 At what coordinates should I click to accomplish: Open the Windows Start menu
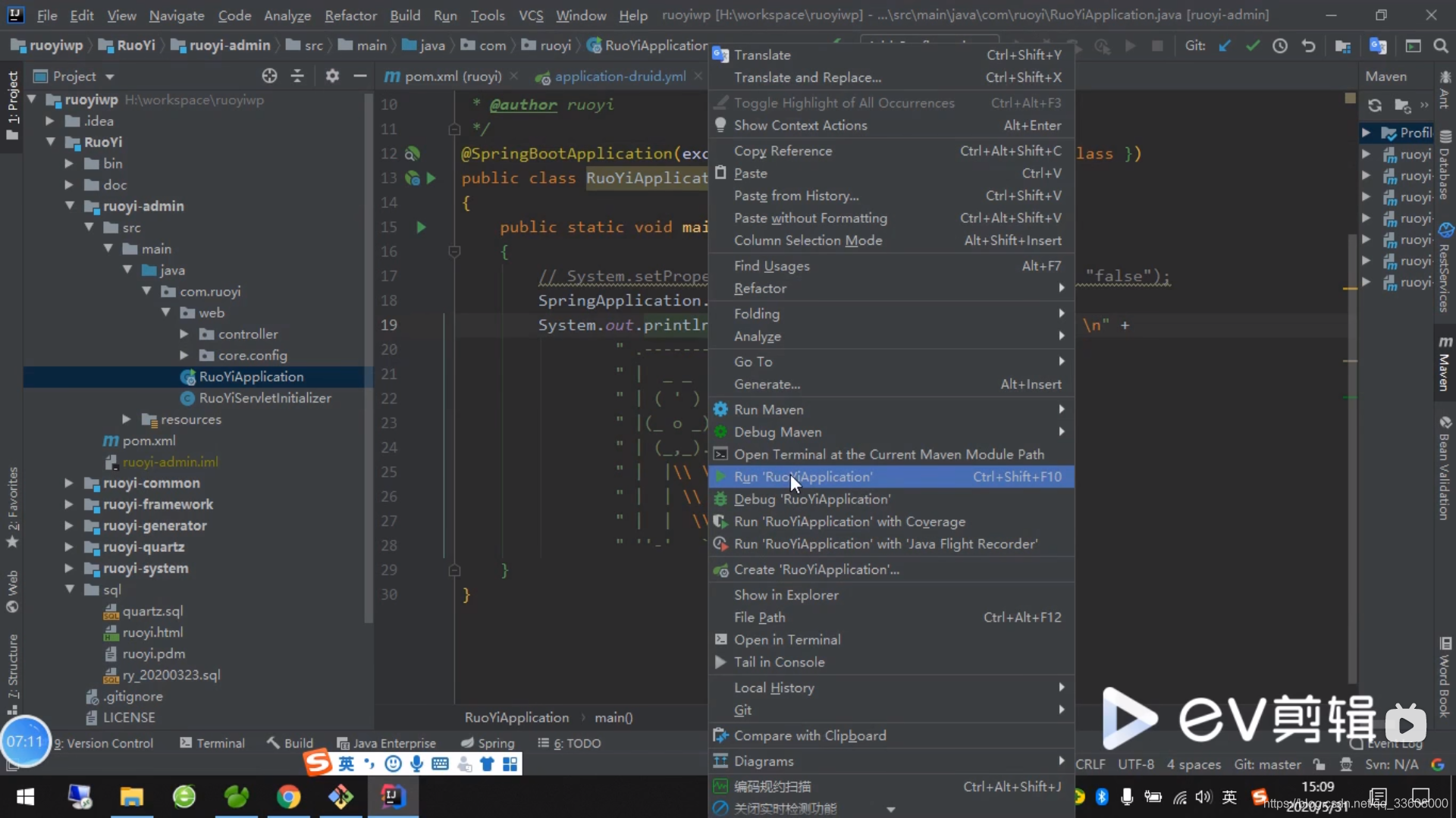click(x=26, y=796)
